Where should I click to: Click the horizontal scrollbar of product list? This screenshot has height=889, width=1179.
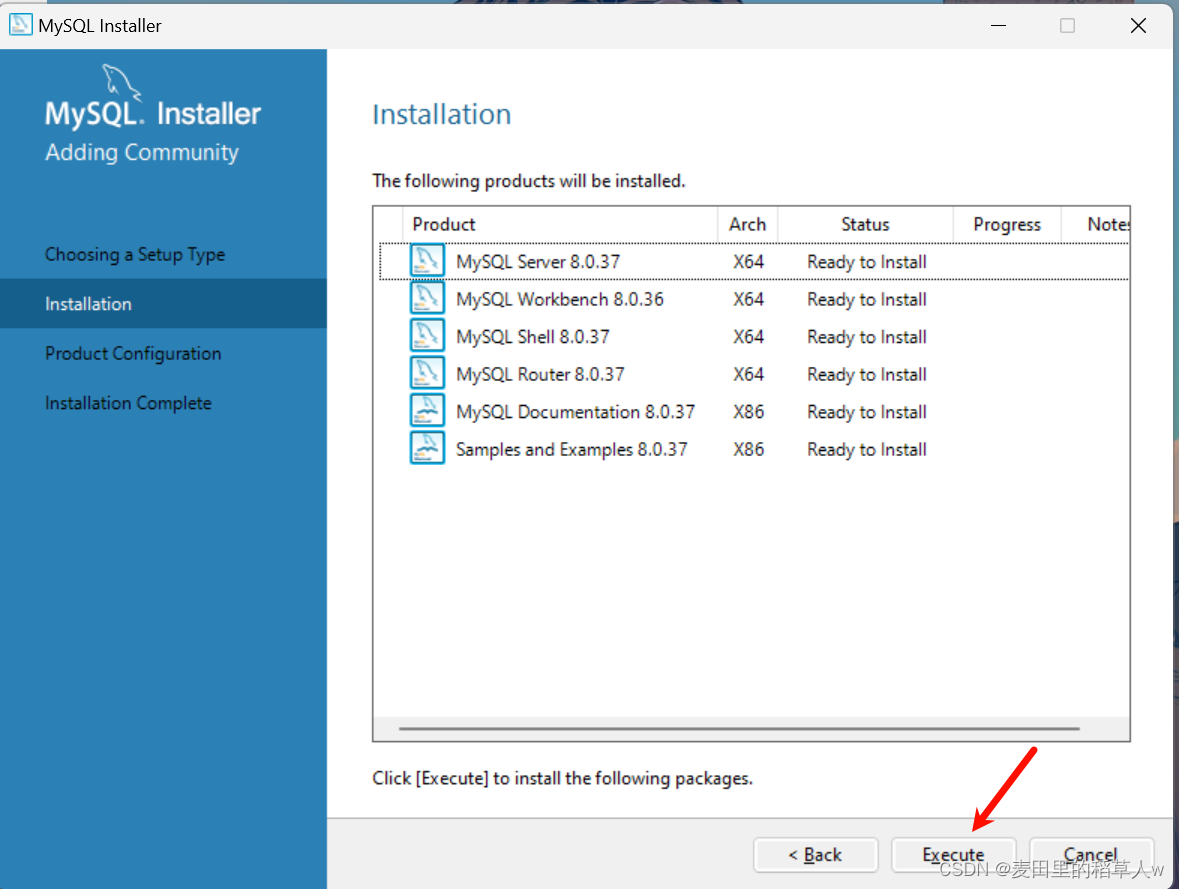[739, 728]
